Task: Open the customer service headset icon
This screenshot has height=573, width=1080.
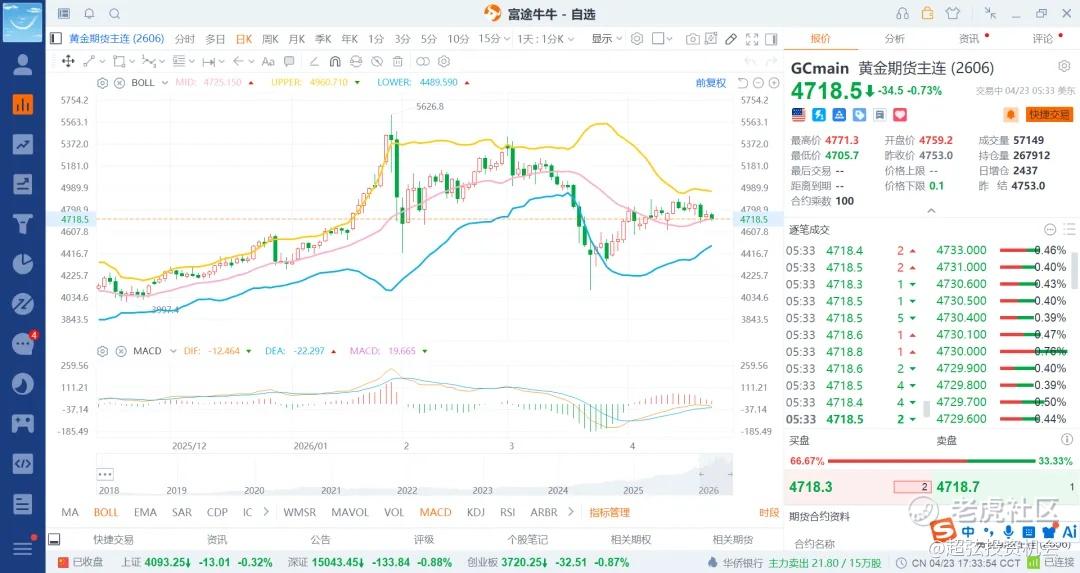Action: [903, 14]
